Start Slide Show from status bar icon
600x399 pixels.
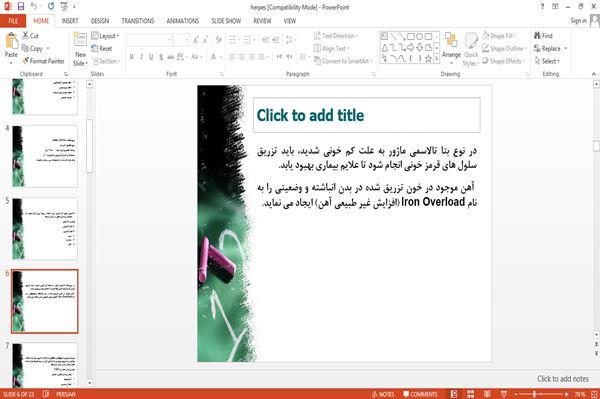pyautogui.click(x=504, y=394)
